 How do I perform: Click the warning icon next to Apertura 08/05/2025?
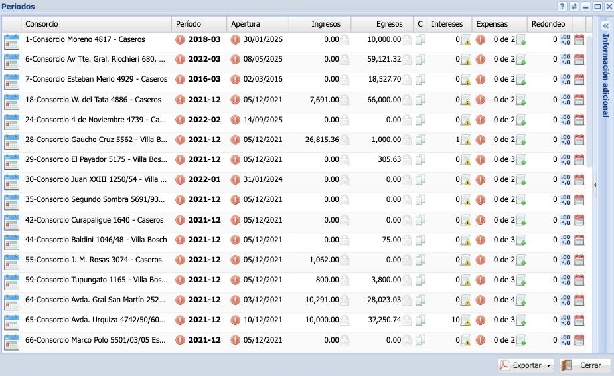point(235,60)
